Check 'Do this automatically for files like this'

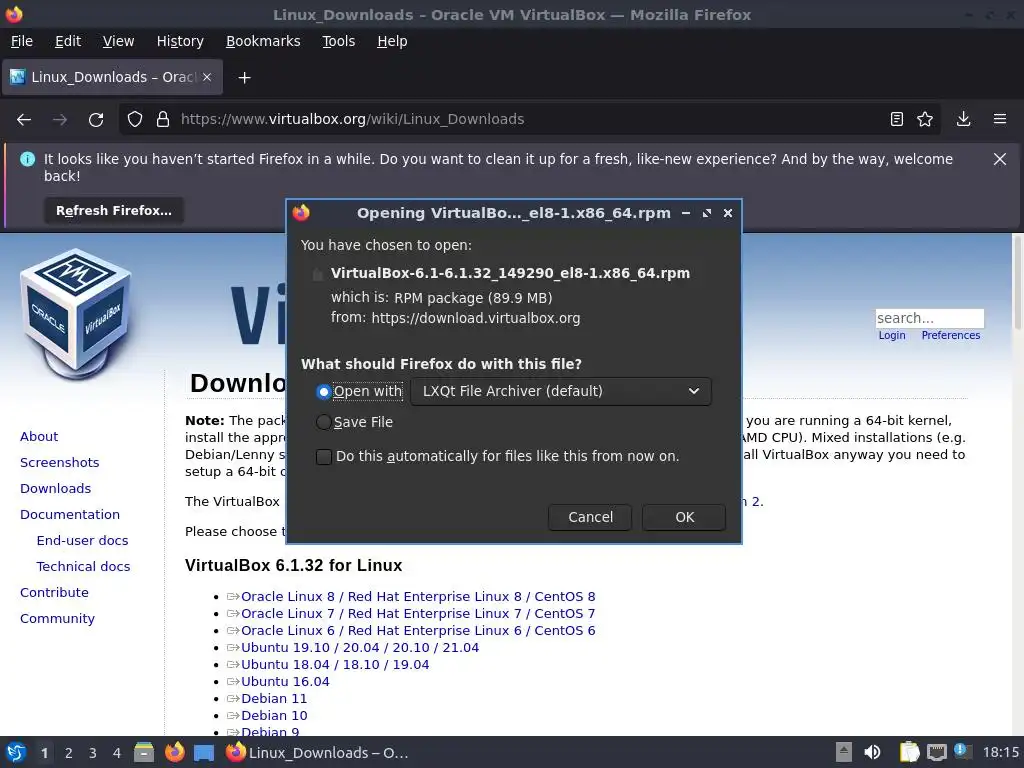[324, 456]
